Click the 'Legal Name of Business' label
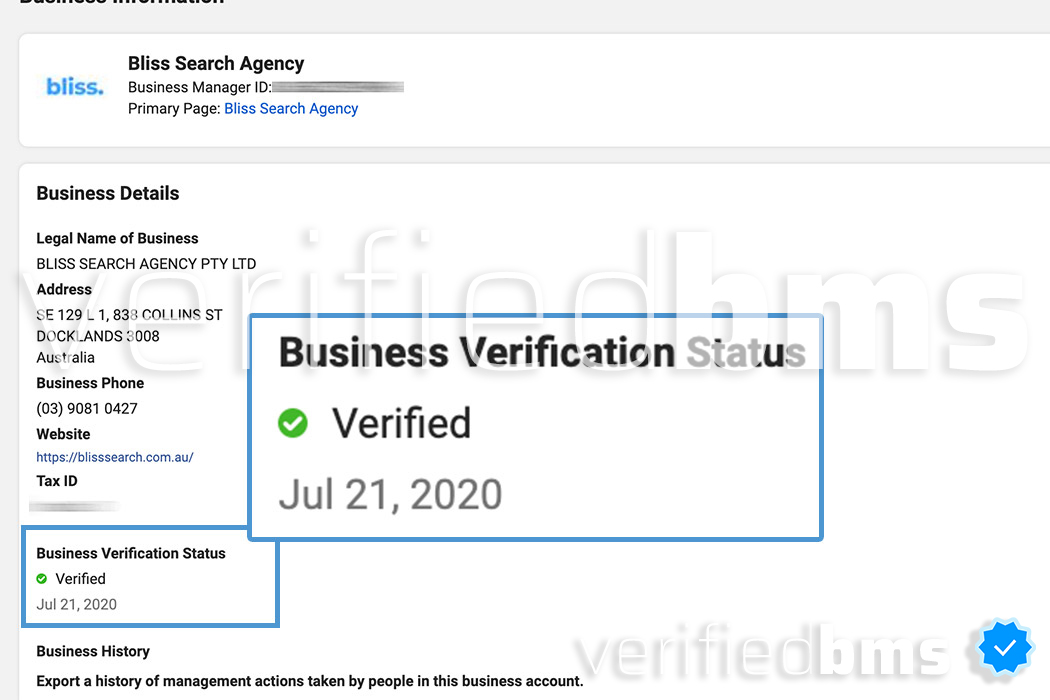 click(117, 238)
